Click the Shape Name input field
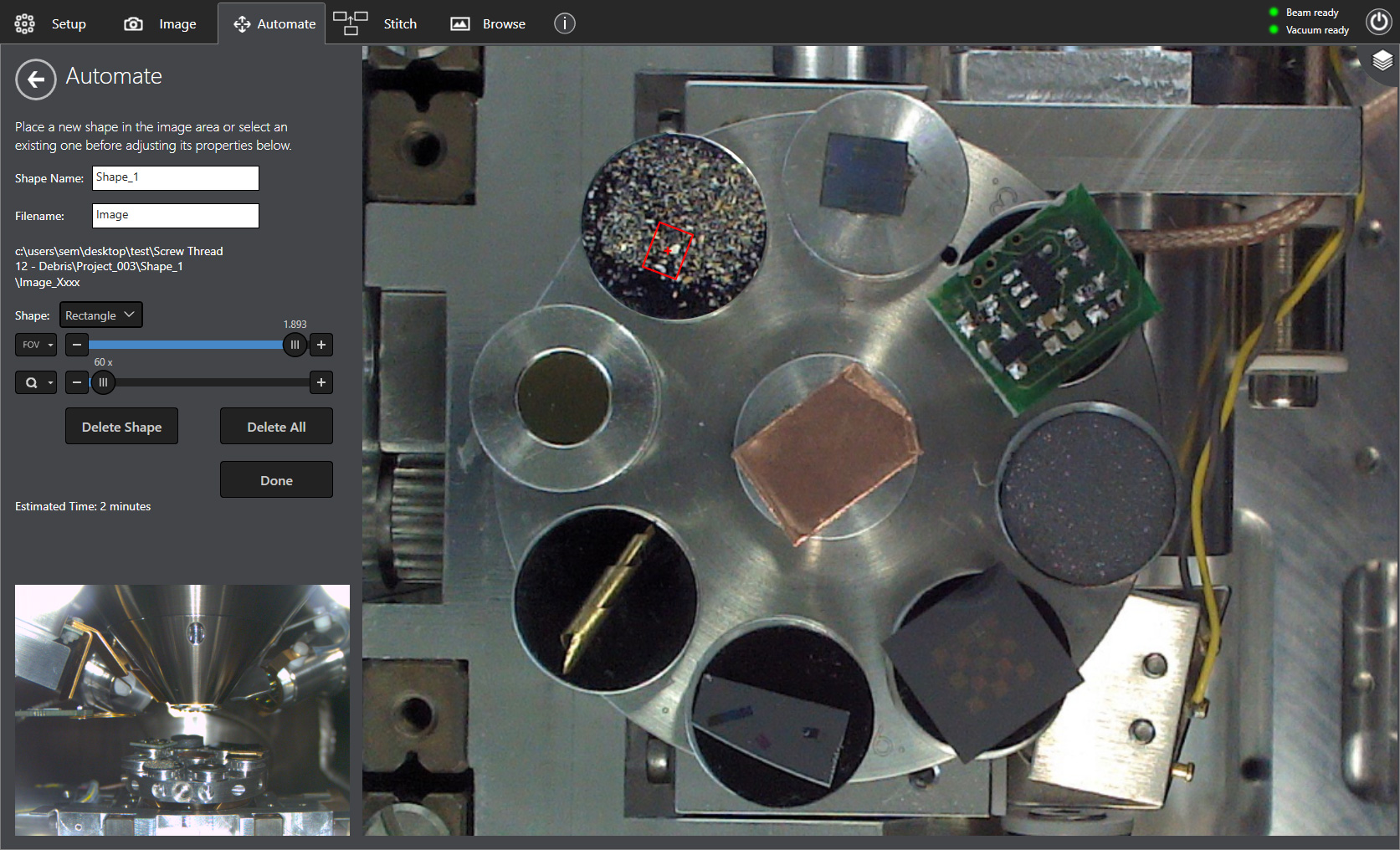Image resolution: width=1400 pixels, height=850 pixels. pos(175,177)
